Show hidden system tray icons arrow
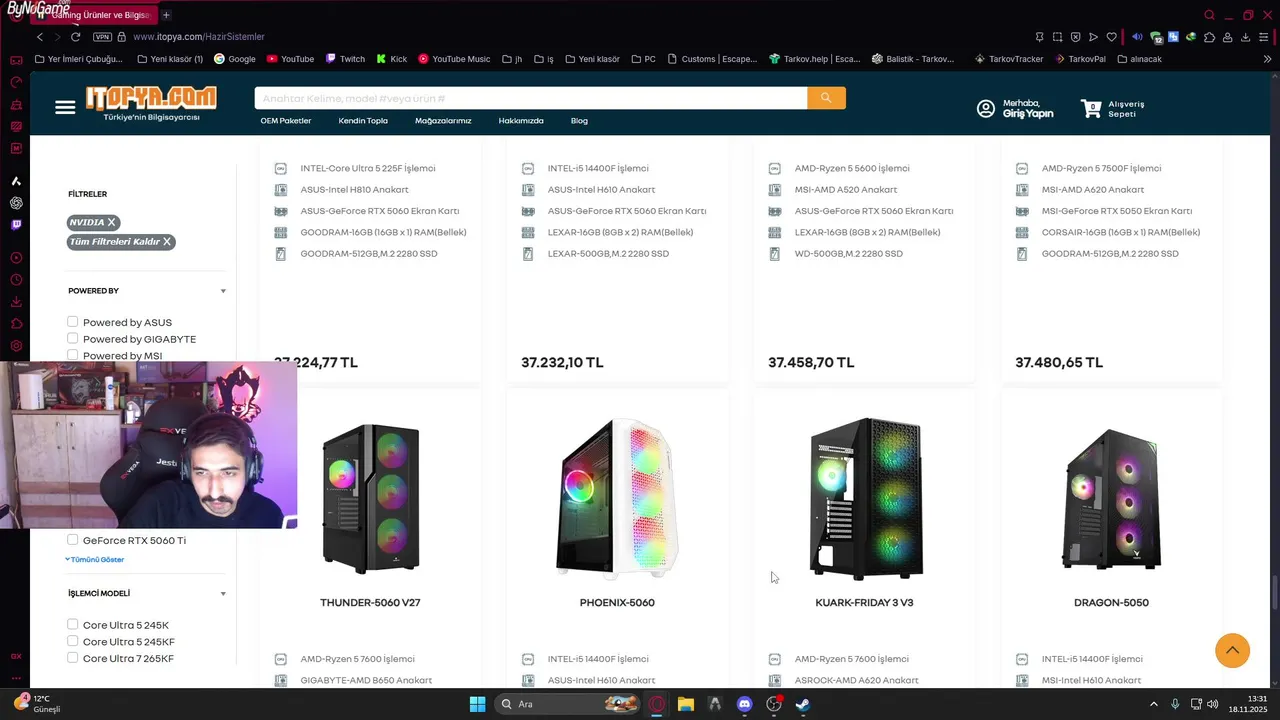The height and width of the screenshot is (720, 1280). click(x=1153, y=704)
